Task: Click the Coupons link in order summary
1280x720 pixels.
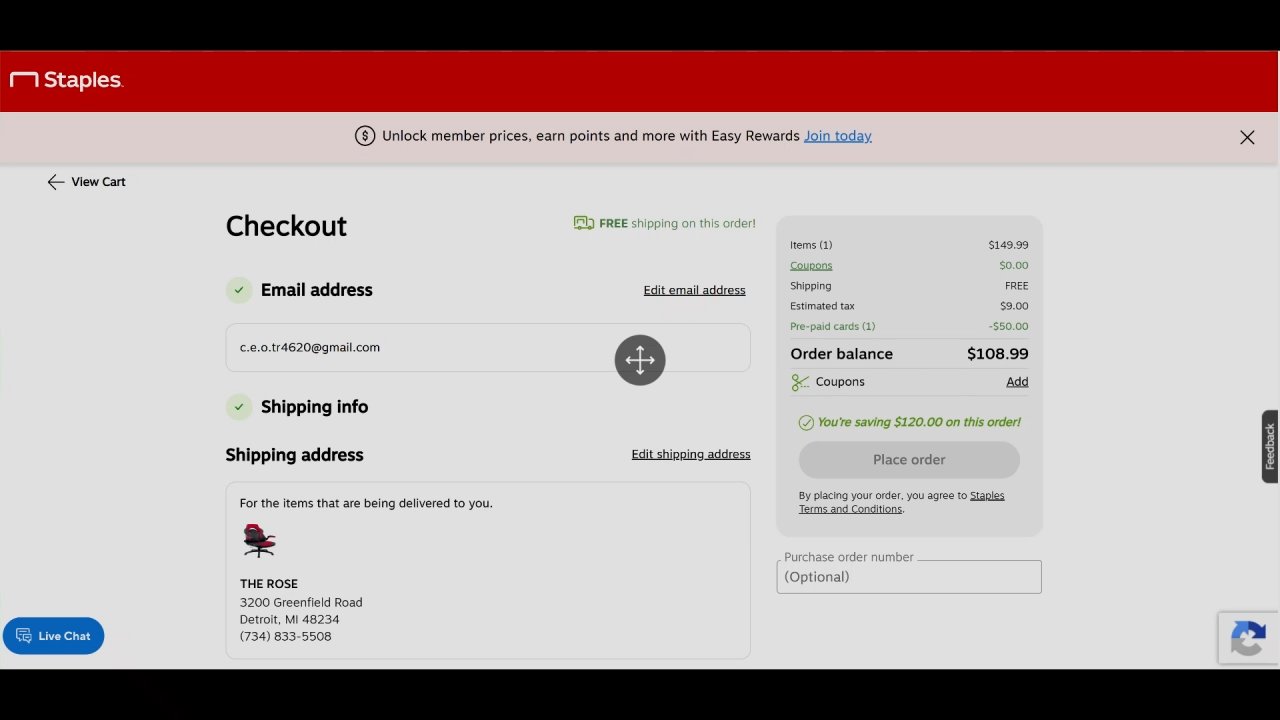Action: click(811, 266)
